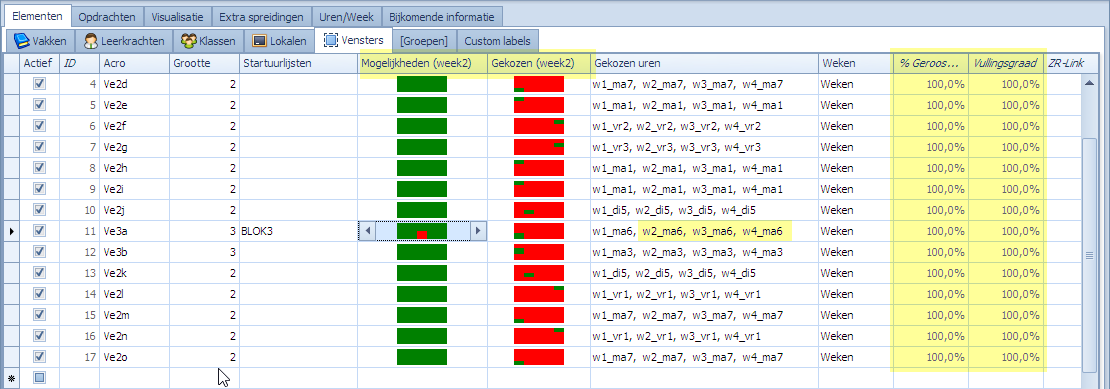Click Mogelijkheden color bar for Ve3a
Viewport: 1110px width, 389px height.
pos(422,231)
